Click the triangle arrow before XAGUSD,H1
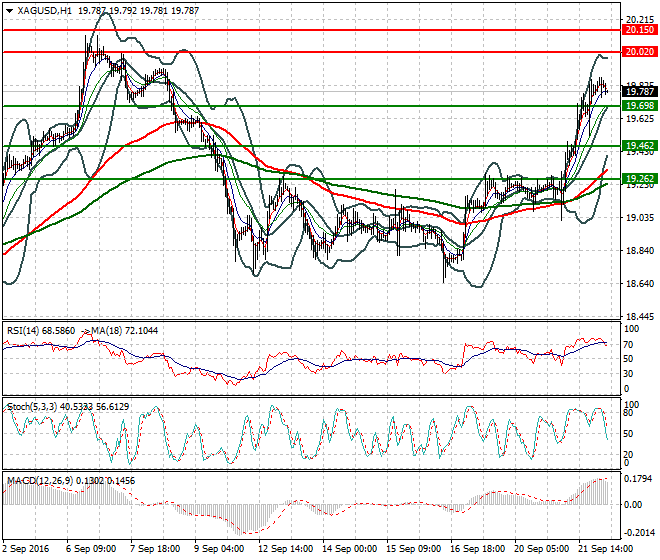Viewport: 660px width, 560px height. coord(10,11)
